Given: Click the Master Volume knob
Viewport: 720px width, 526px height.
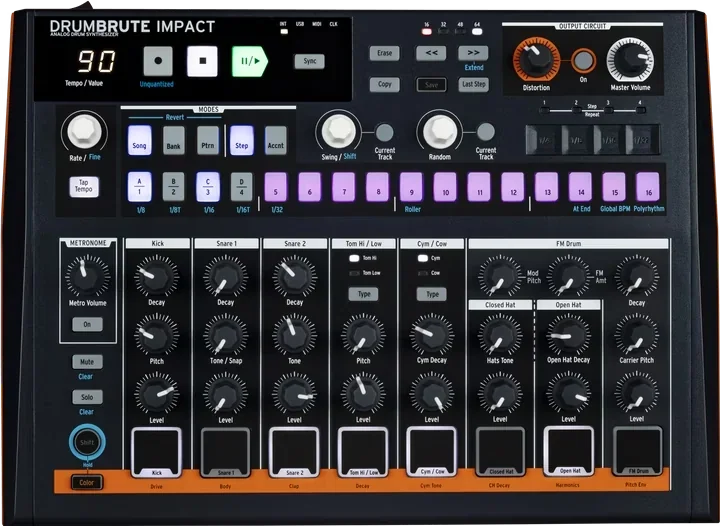Looking at the screenshot, I should [x=630, y=60].
